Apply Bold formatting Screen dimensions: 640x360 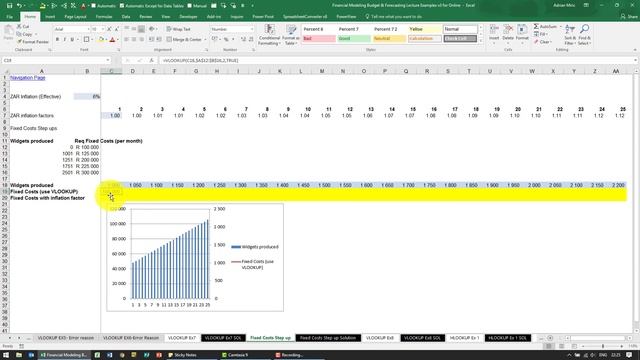coord(57,40)
